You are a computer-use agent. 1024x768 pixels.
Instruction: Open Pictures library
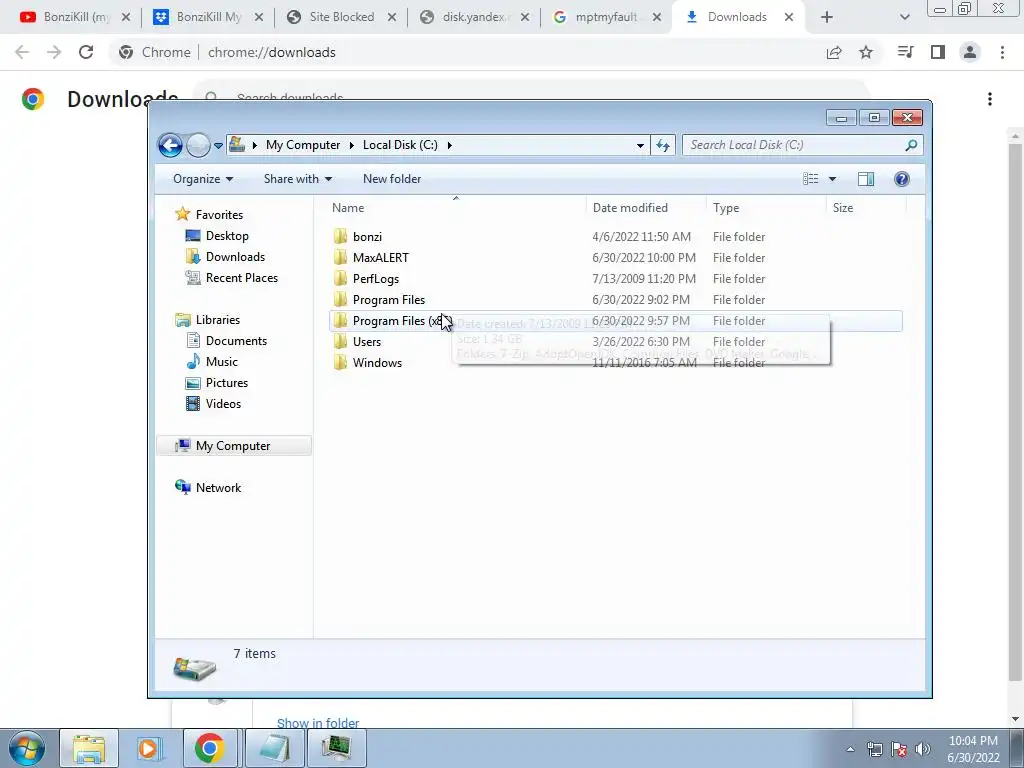click(217, 382)
